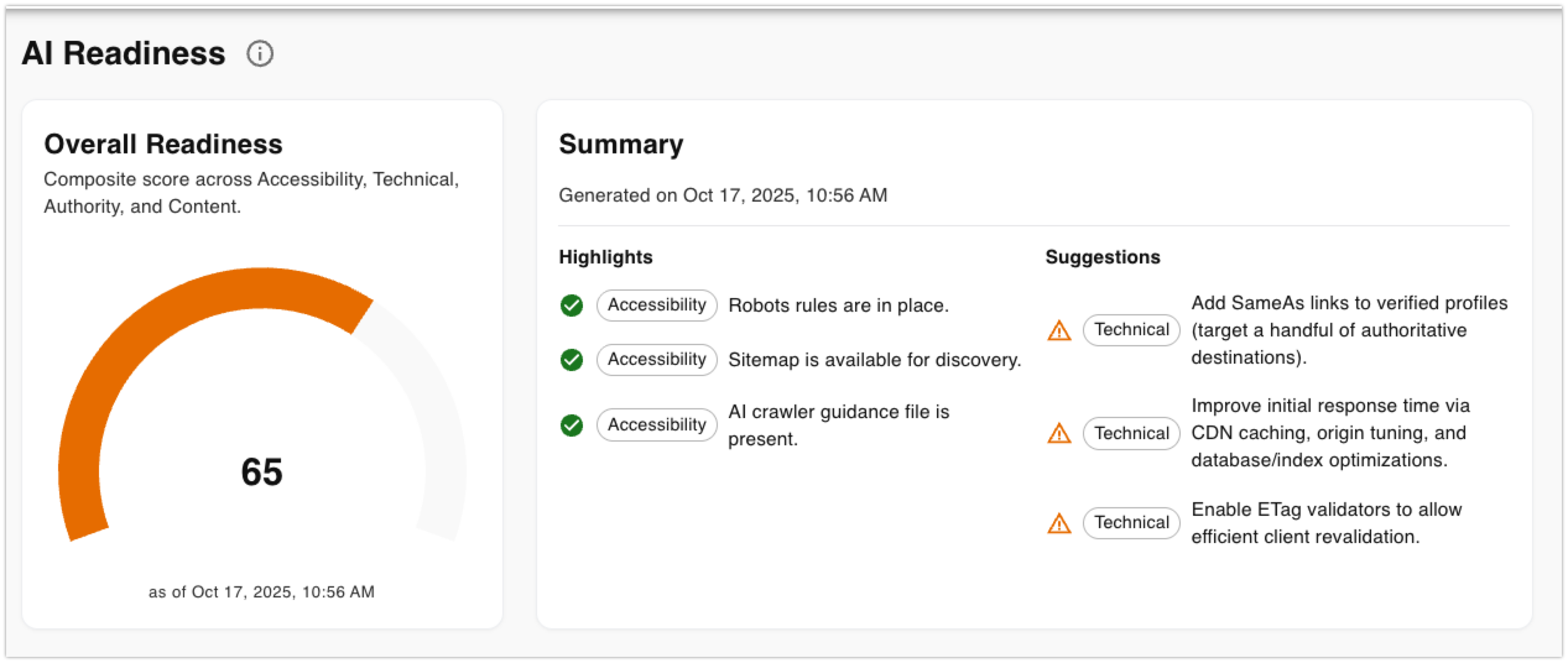Click green checkmark for AI crawler guidance
The width and height of the screenshot is (1568, 663).
(x=571, y=425)
